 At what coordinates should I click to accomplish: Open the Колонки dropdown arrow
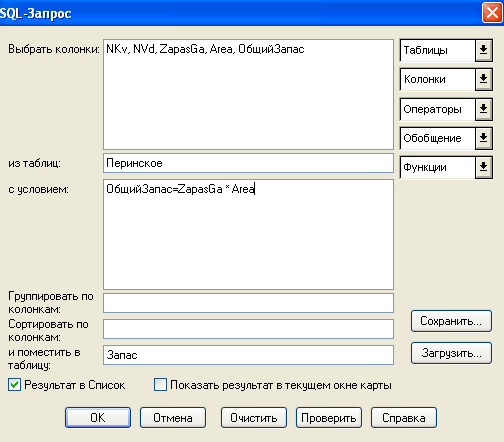484,80
